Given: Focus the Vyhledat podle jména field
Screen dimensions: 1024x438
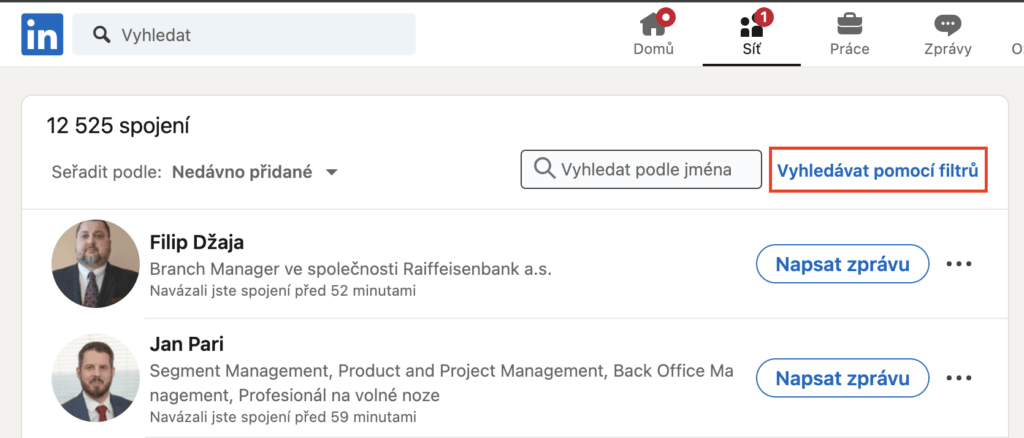Looking at the screenshot, I should pos(641,170).
